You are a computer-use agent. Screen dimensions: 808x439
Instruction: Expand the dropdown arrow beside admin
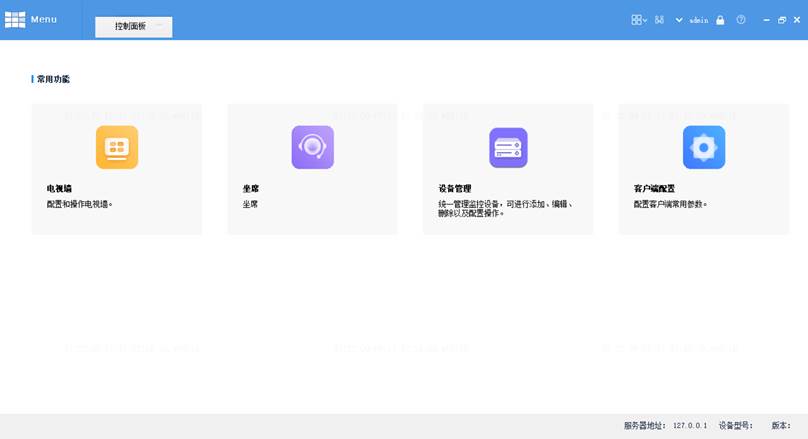coord(680,20)
